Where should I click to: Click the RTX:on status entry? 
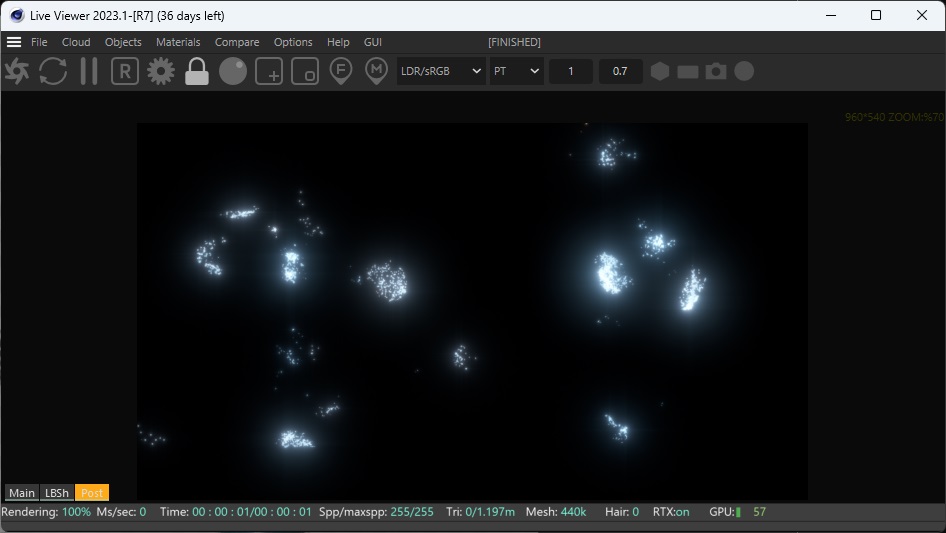pyautogui.click(x=671, y=512)
